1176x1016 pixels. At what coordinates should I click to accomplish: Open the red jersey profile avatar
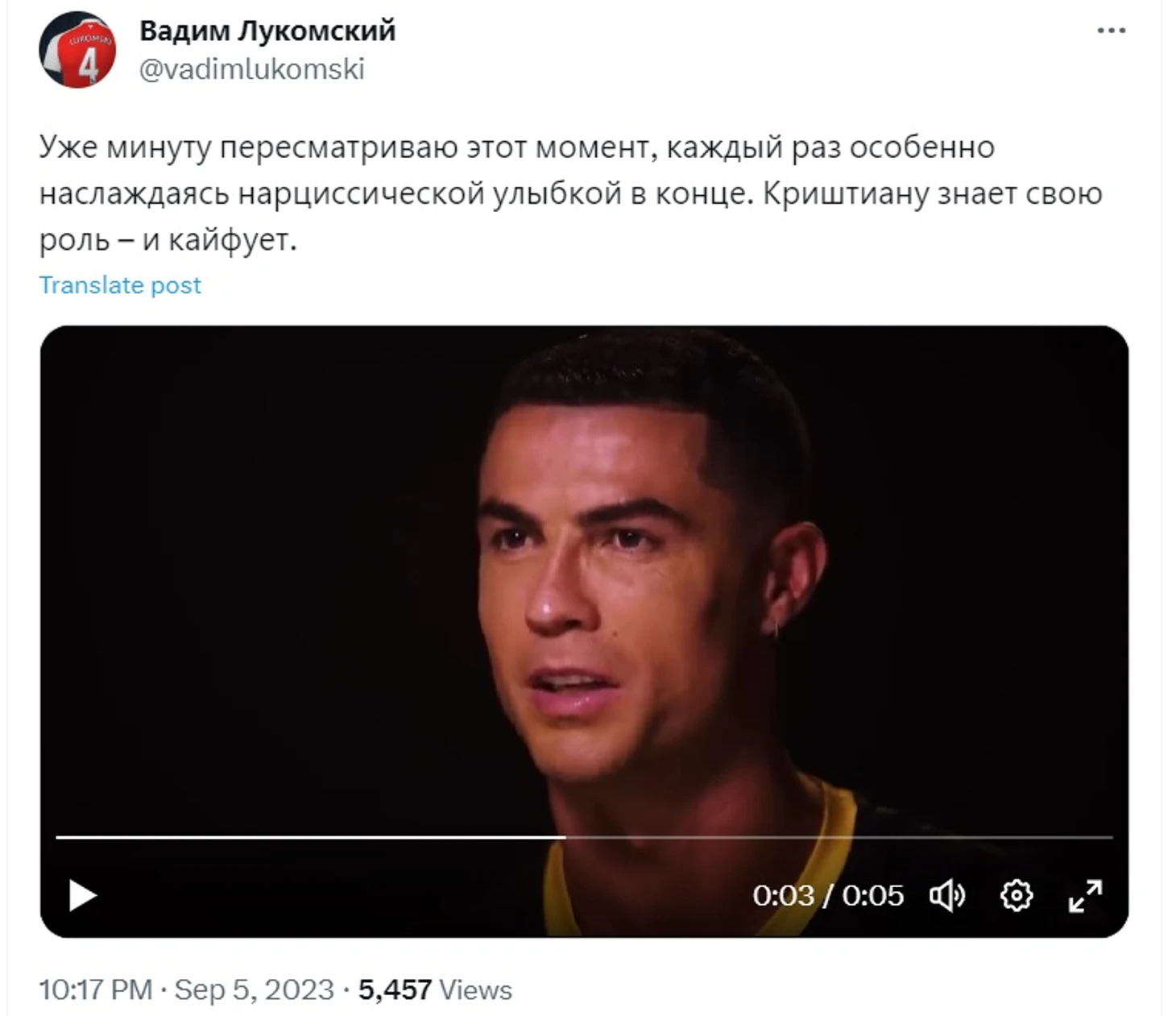[x=77, y=49]
